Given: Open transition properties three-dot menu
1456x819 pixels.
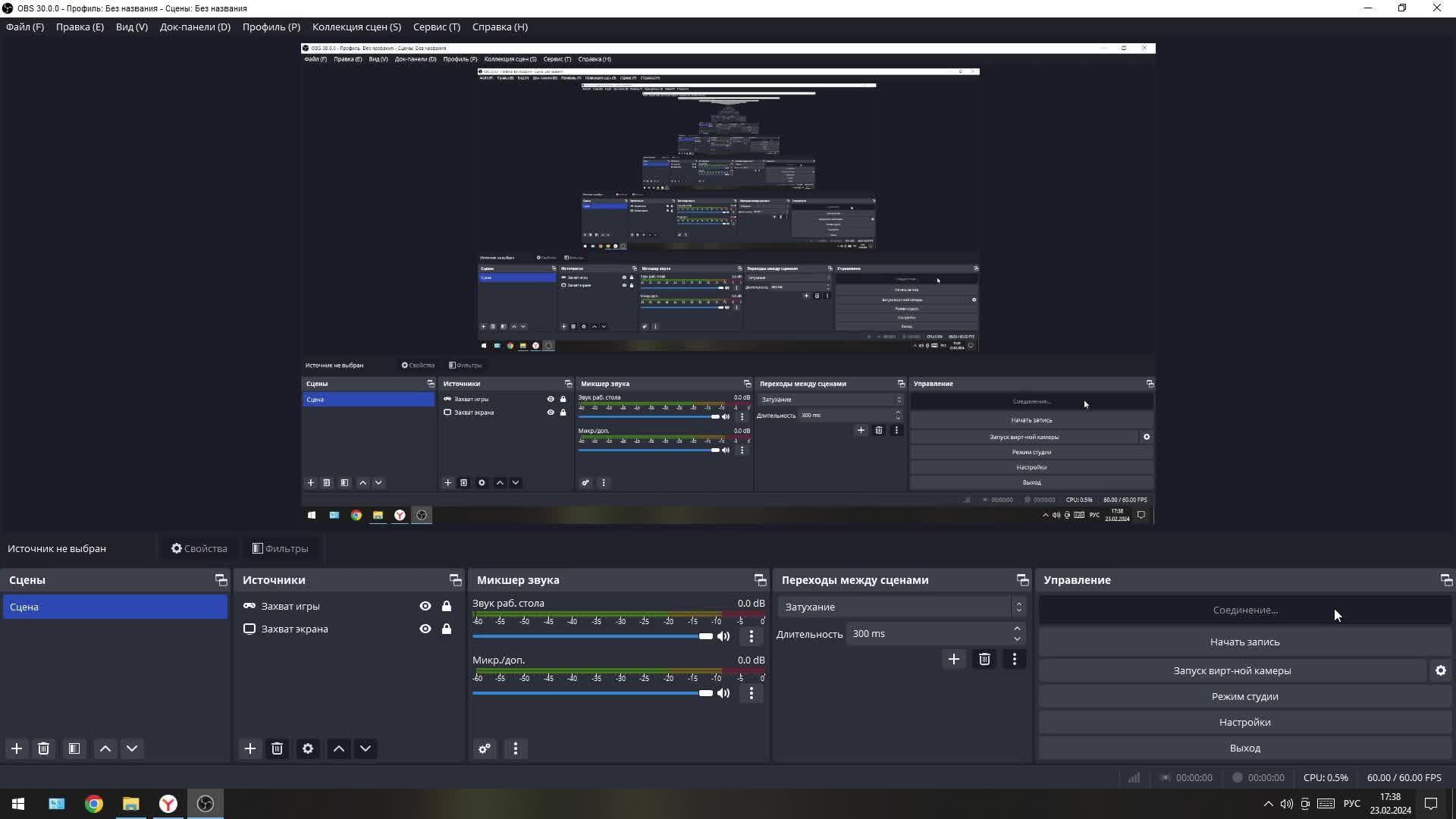Looking at the screenshot, I should point(1014,659).
